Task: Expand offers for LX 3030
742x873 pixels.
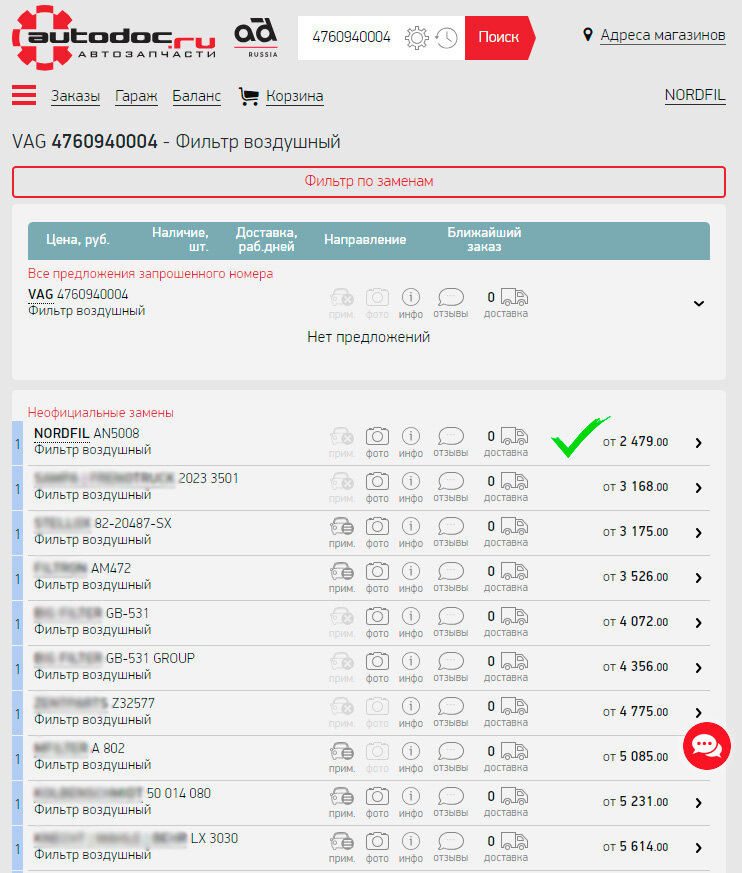Action: pos(699,848)
